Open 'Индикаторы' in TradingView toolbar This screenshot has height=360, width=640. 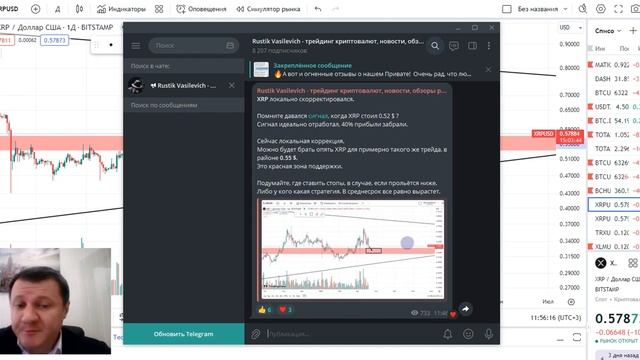(121, 9)
